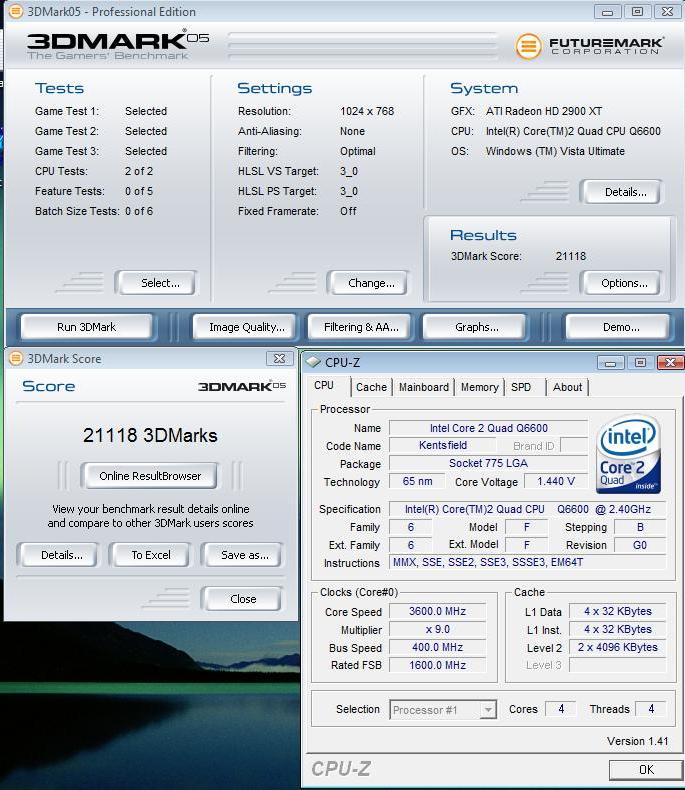
Task: Open the About tab in CPU-Z
Action: pos(567,387)
